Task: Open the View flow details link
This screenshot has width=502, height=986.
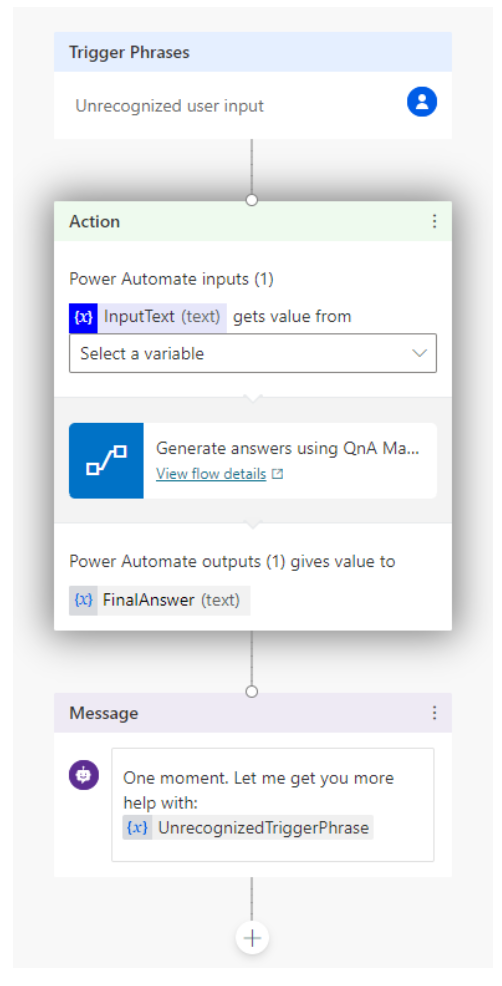Action: 211,474
